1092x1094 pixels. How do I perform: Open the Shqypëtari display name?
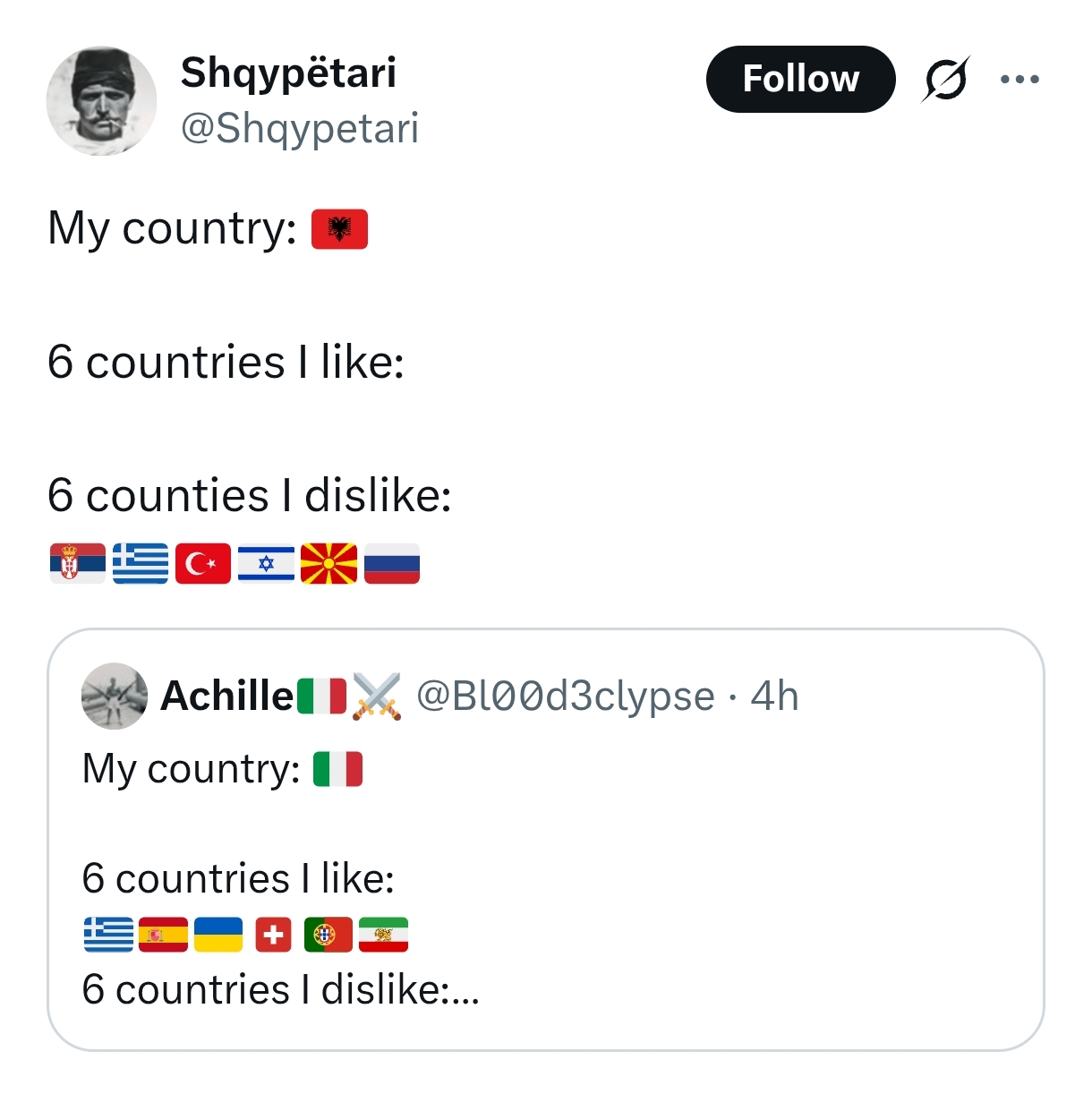pos(288,73)
